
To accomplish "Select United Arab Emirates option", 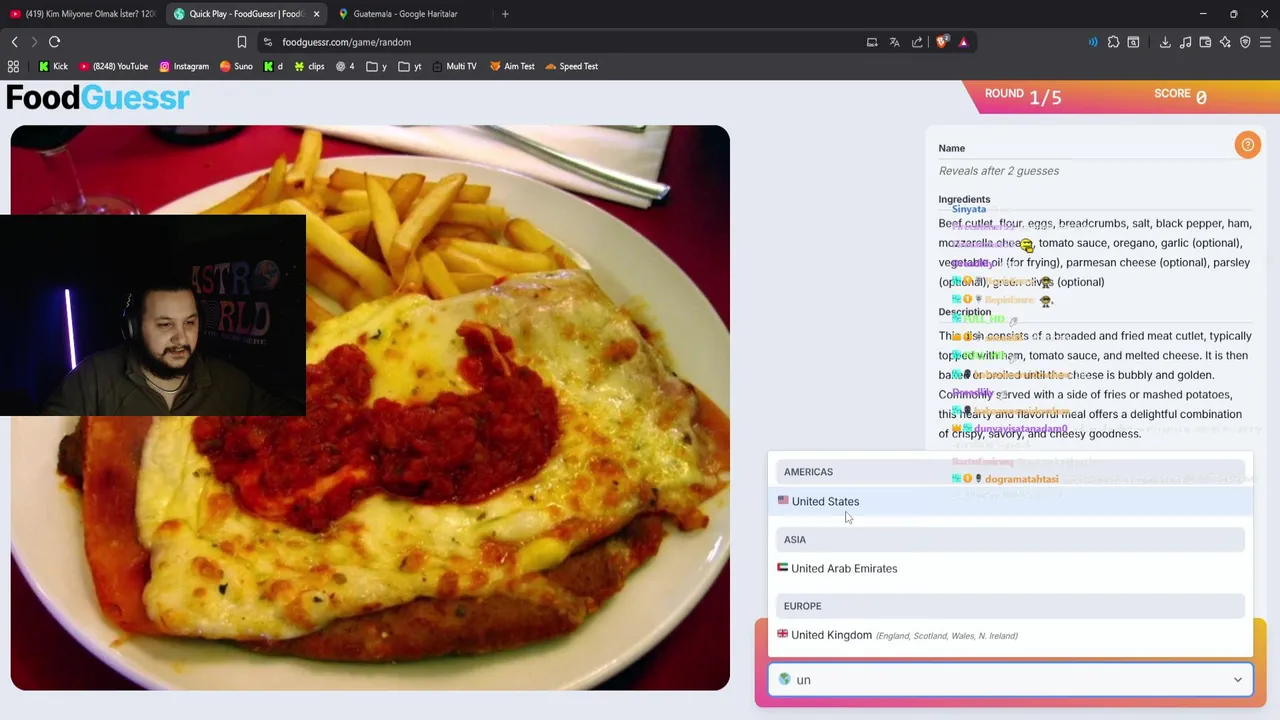I will coord(1010,568).
